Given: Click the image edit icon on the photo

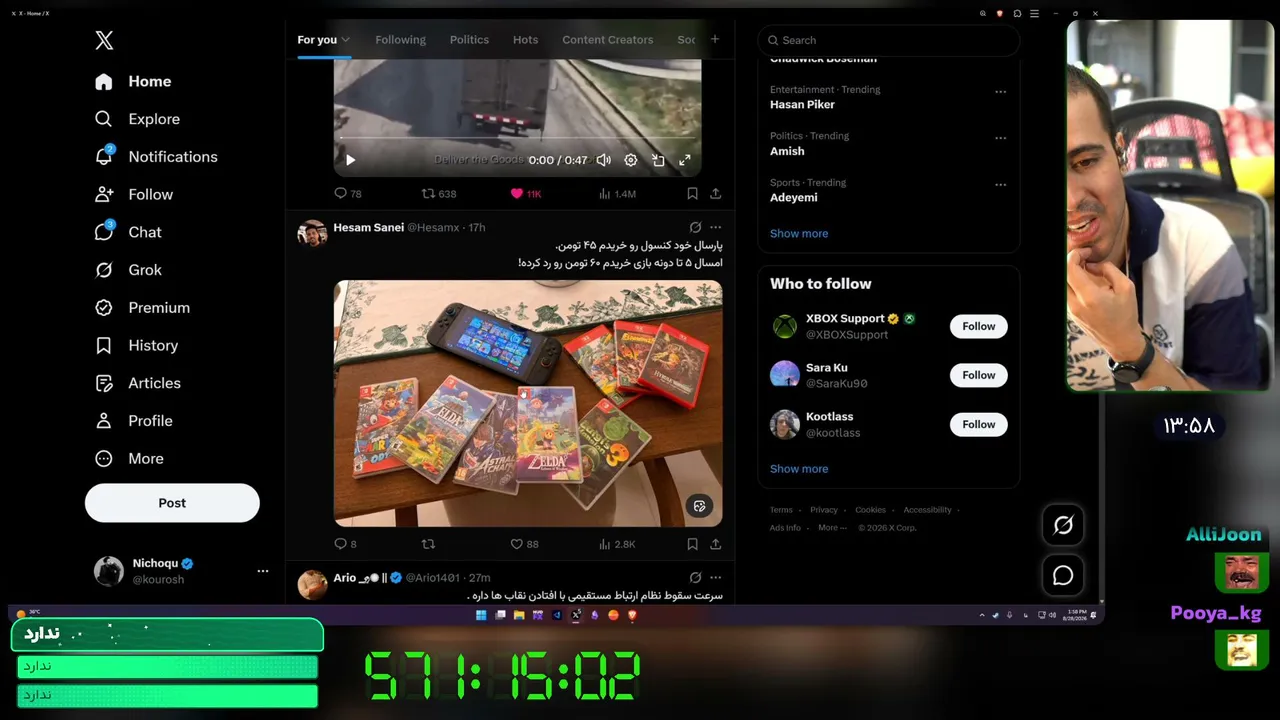Looking at the screenshot, I should click(699, 506).
